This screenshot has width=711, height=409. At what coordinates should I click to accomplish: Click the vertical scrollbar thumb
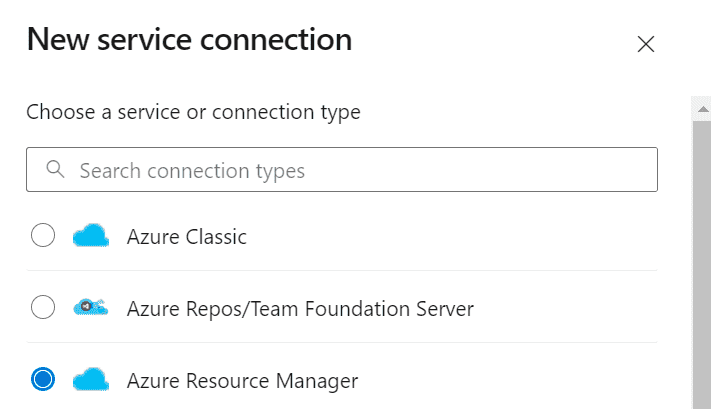pyautogui.click(x=702, y=265)
